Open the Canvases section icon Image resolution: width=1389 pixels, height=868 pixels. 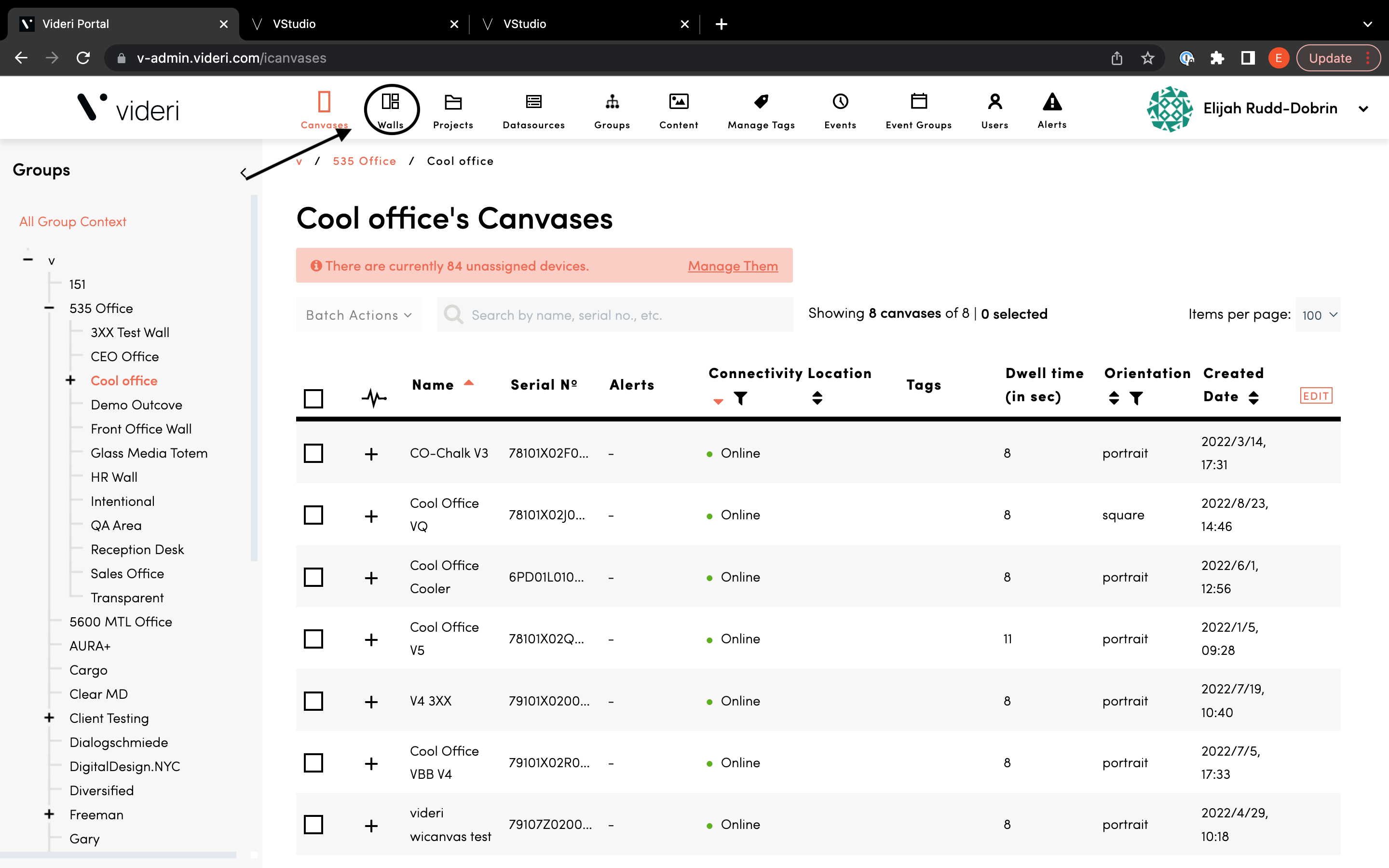click(324, 102)
